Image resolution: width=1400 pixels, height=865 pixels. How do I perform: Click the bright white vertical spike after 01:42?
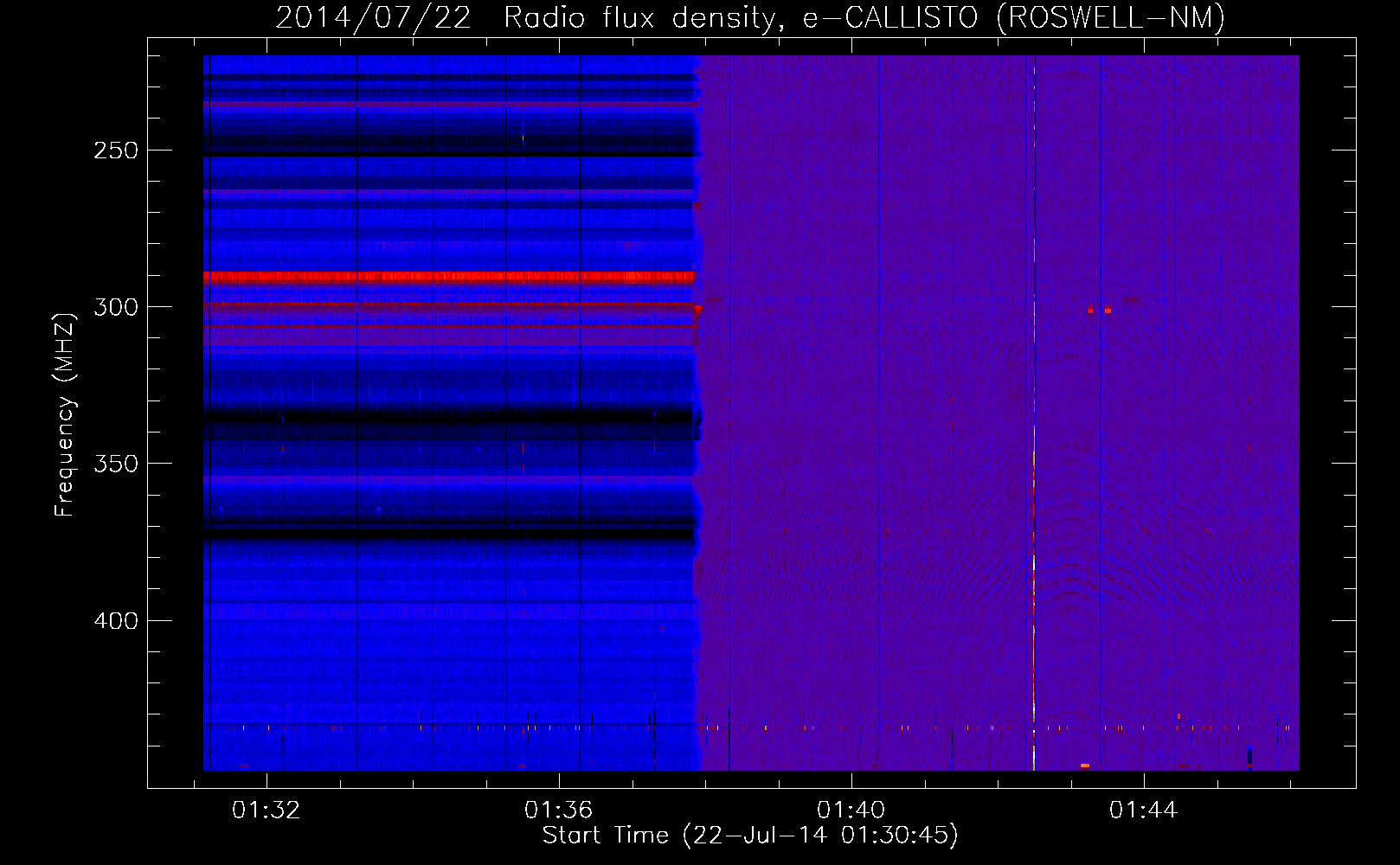1034,413
